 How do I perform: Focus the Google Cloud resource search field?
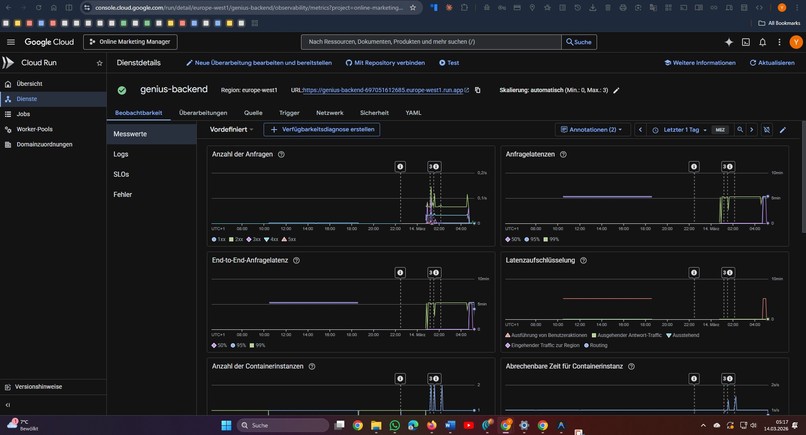(x=431, y=42)
